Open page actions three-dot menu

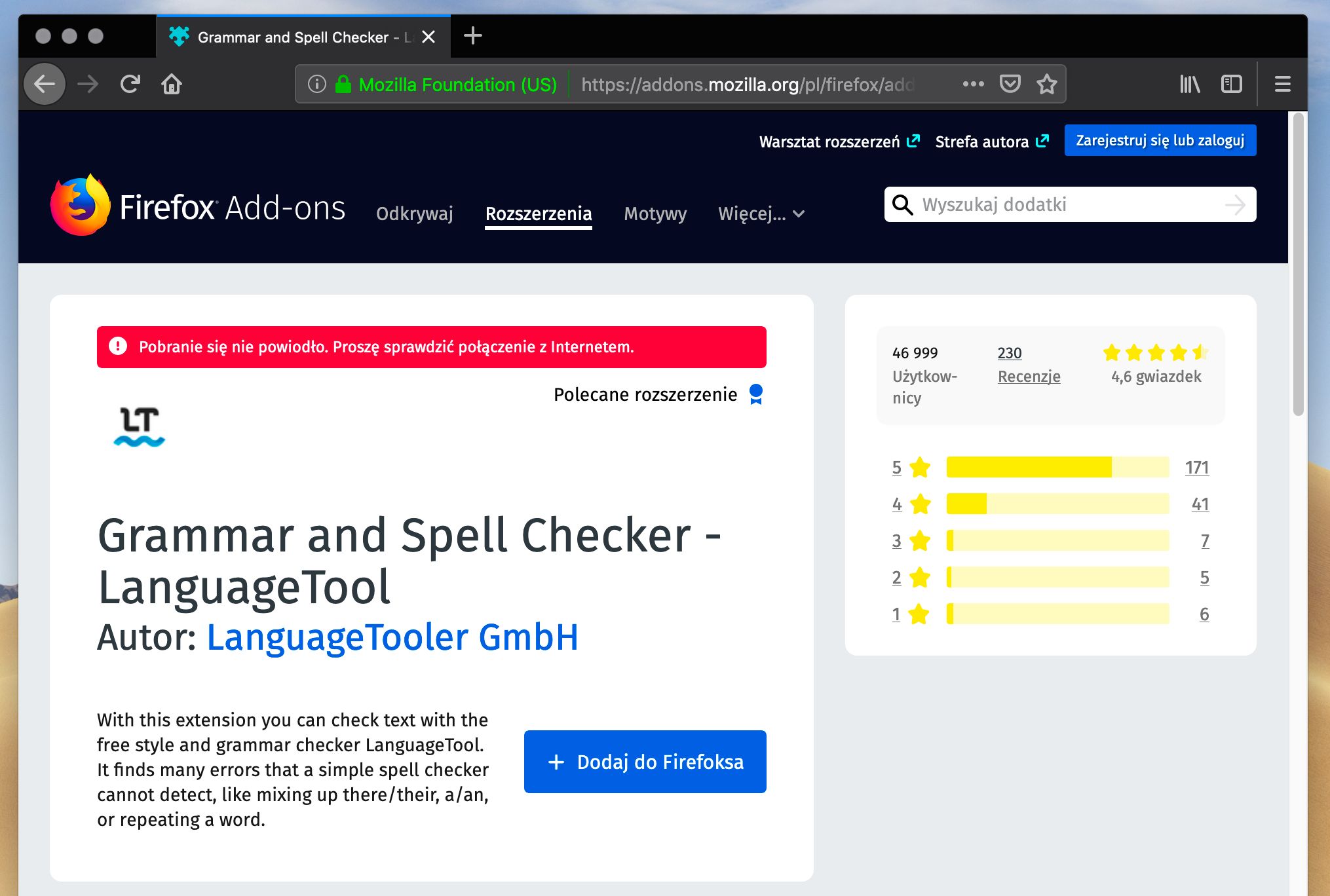973,84
